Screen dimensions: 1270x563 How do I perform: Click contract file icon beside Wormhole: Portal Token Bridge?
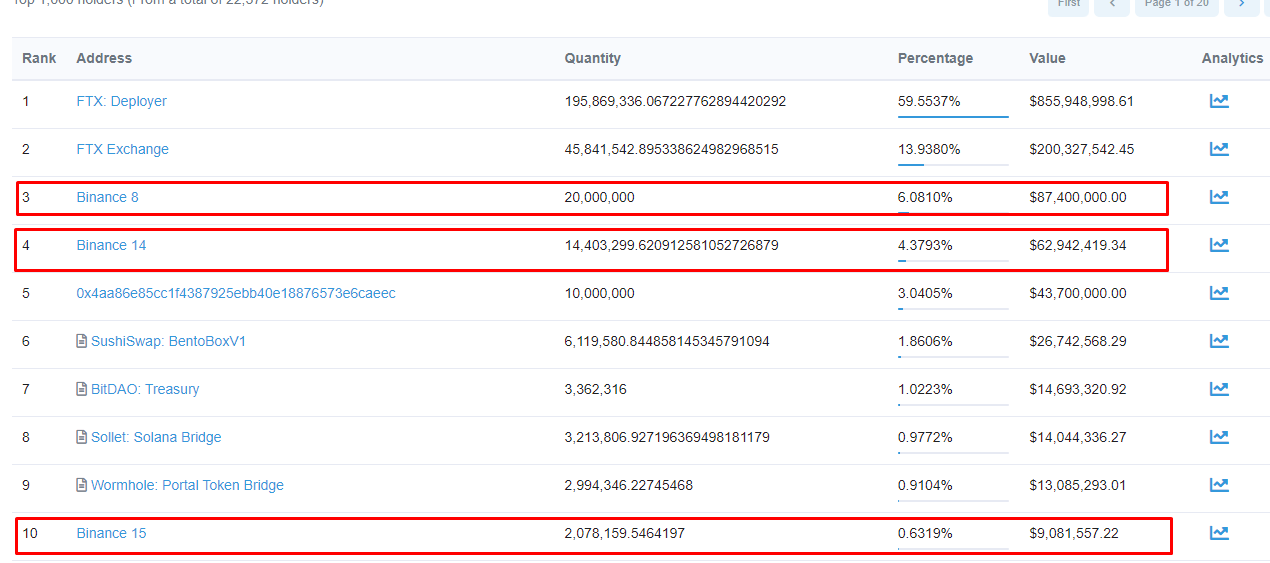(x=82, y=485)
